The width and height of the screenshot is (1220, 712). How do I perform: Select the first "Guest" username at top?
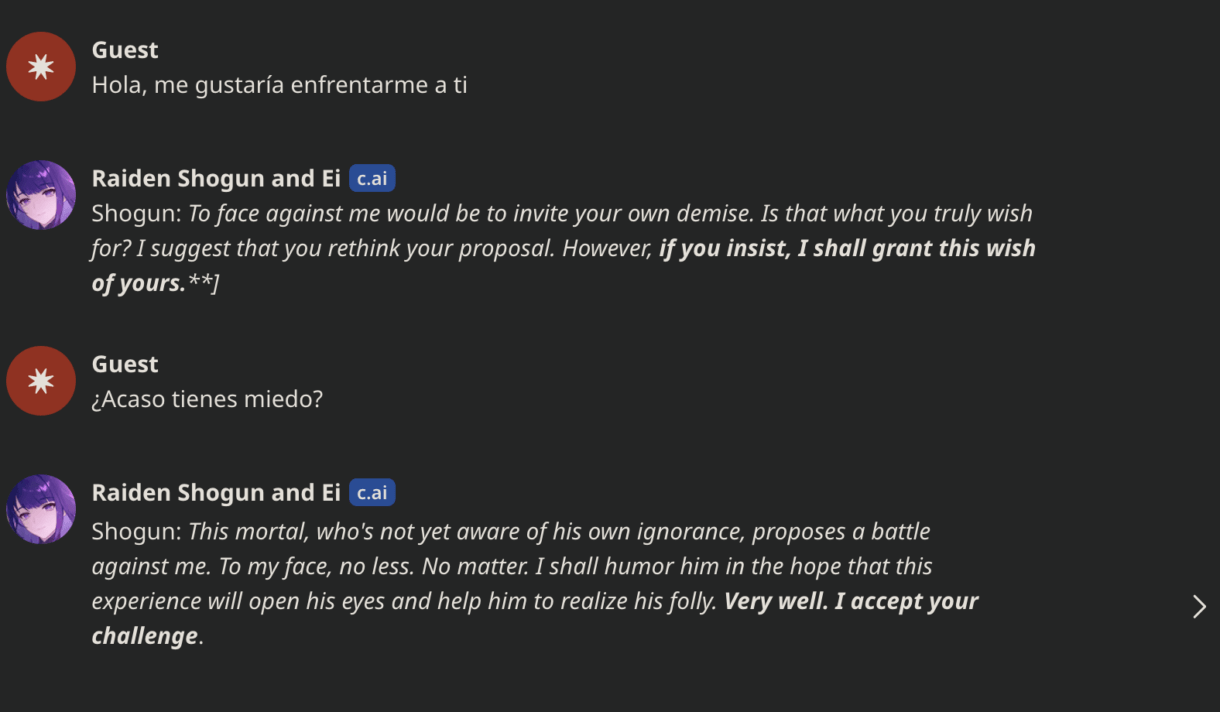pyautogui.click(x=125, y=50)
